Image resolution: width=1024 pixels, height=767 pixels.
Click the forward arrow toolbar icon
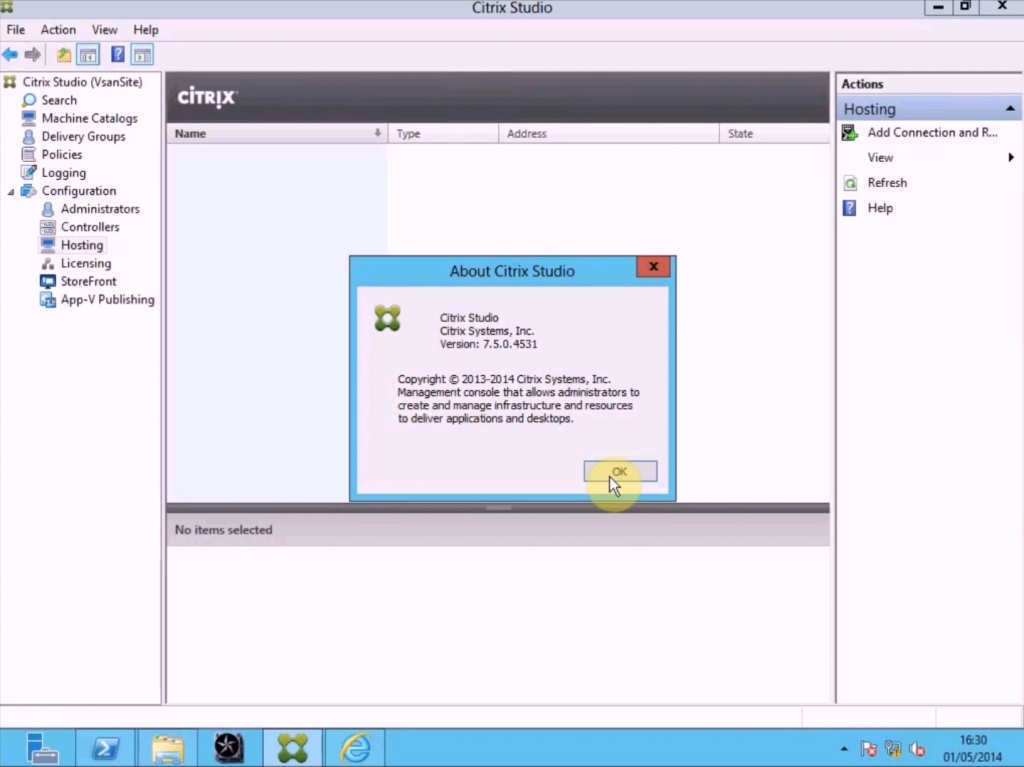(x=32, y=55)
